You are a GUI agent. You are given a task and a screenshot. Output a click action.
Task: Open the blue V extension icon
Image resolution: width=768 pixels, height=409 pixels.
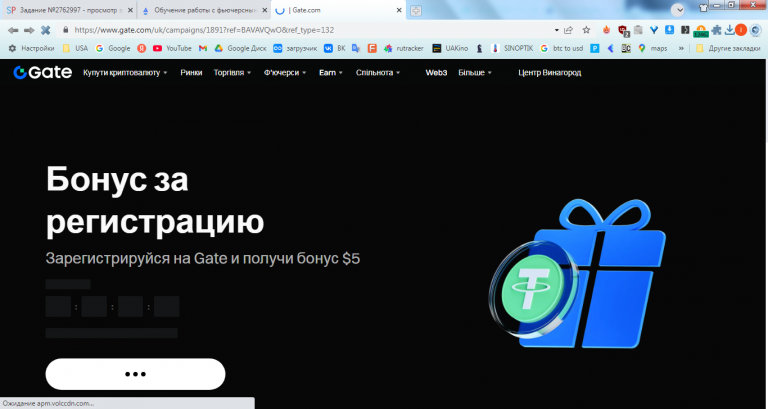tap(653, 30)
